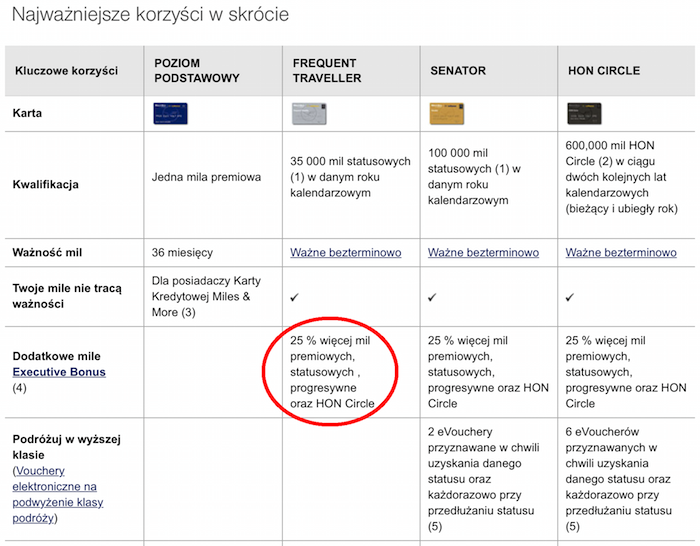Open 'Ważne bezterminowo' link in HON Circle column
Screen dimensions: 700x546
click(621, 252)
